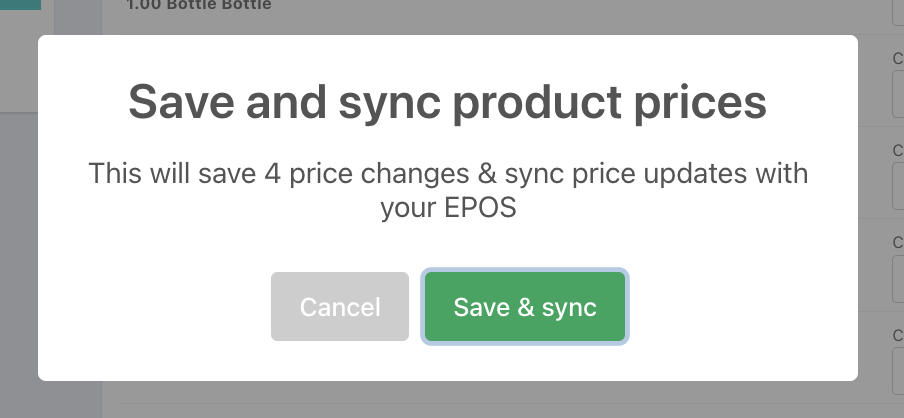The height and width of the screenshot is (418, 904).
Task: Select the "1.00 Bottle Bottle" product label
Action: coord(199,5)
